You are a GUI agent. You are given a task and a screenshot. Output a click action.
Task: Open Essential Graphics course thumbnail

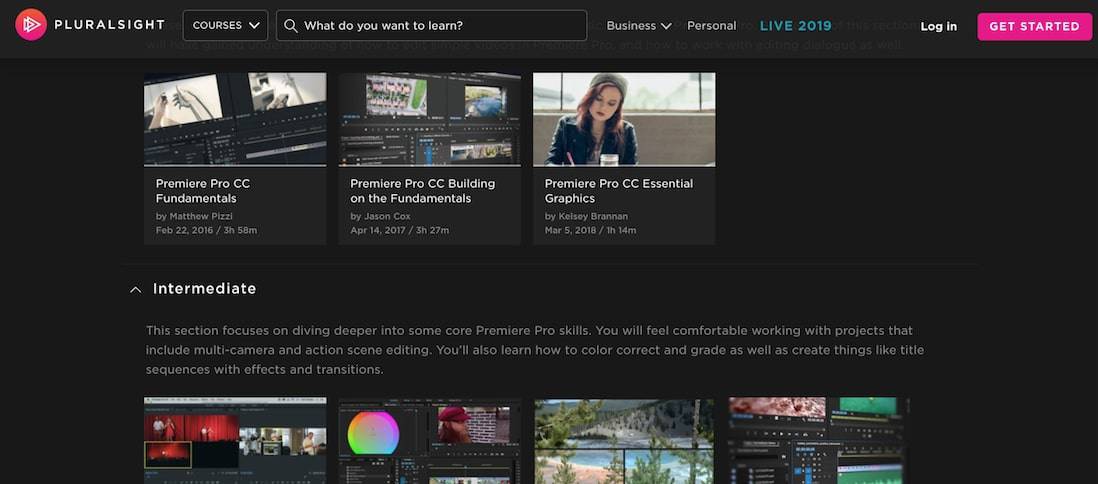point(624,119)
